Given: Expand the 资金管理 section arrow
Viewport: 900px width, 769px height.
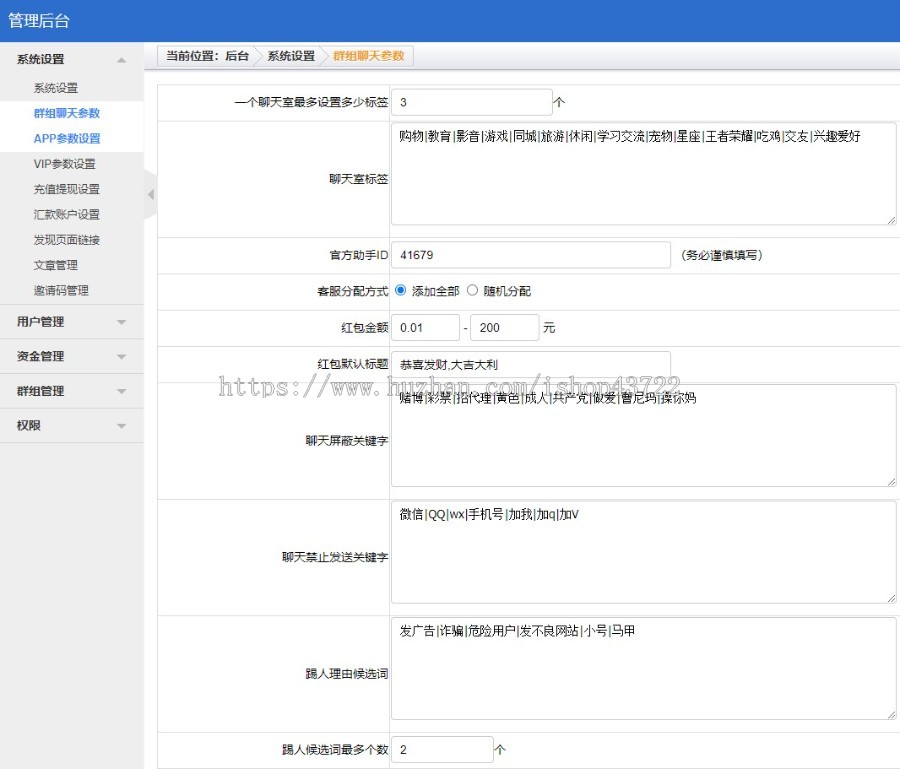Looking at the screenshot, I should click(121, 357).
